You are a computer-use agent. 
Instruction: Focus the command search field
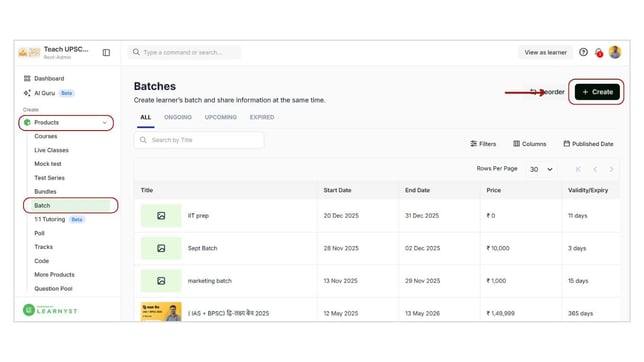pyautogui.click(x=184, y=53)
